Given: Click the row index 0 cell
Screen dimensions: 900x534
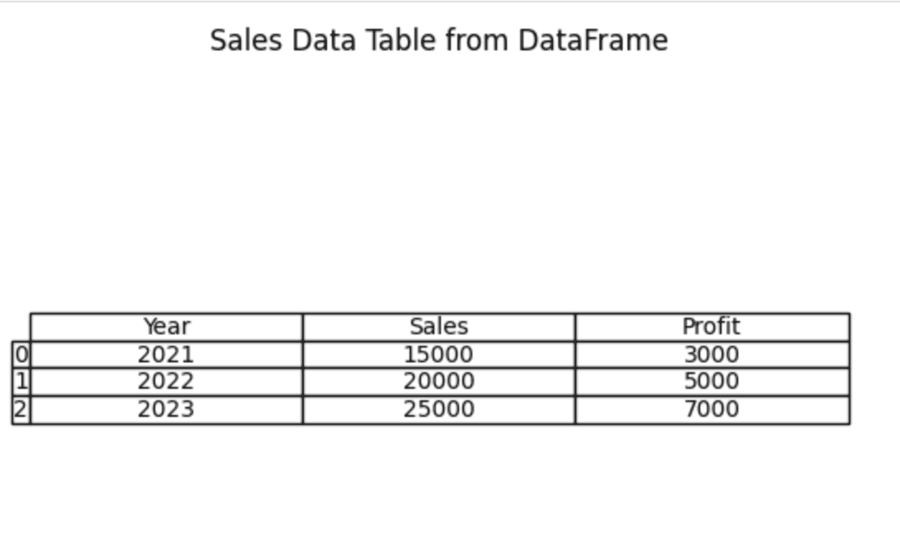Looking at the screenshot, I should [x=21, y=355].
